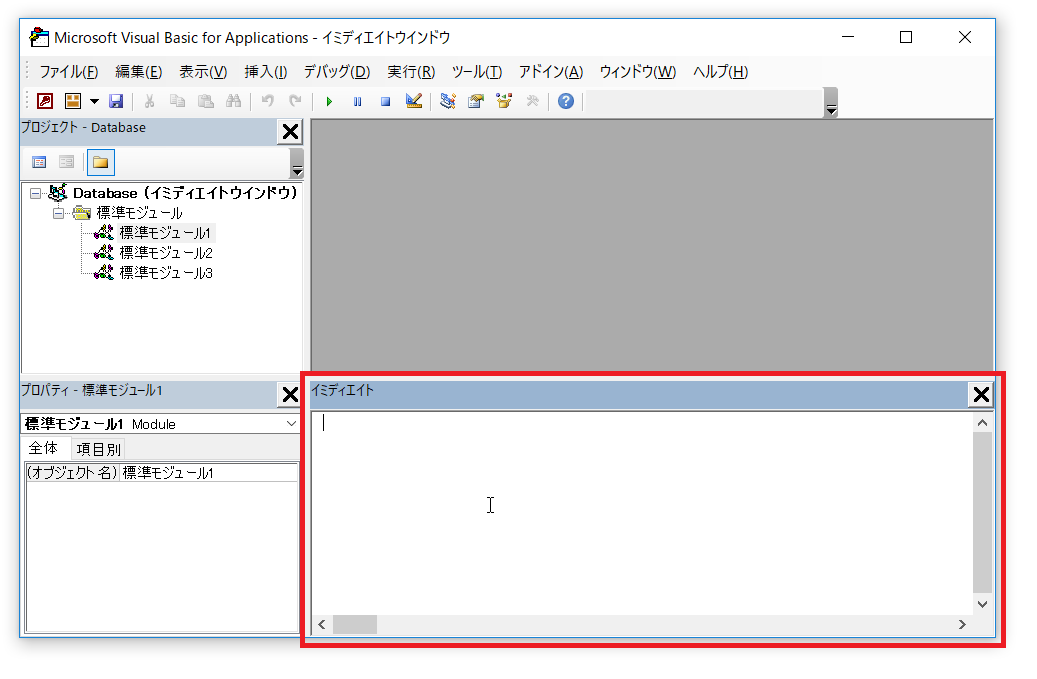Click the Find binoculars icon

233,101
